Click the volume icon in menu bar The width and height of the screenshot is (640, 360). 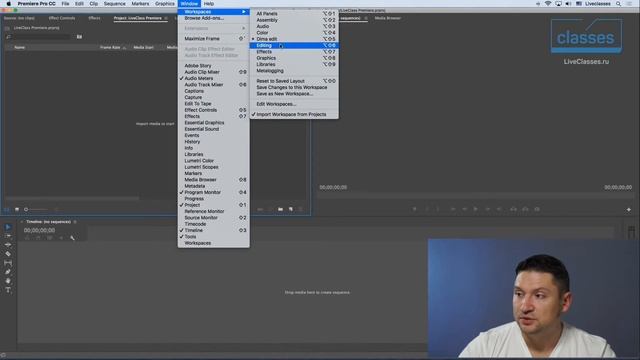coord(568,4)
